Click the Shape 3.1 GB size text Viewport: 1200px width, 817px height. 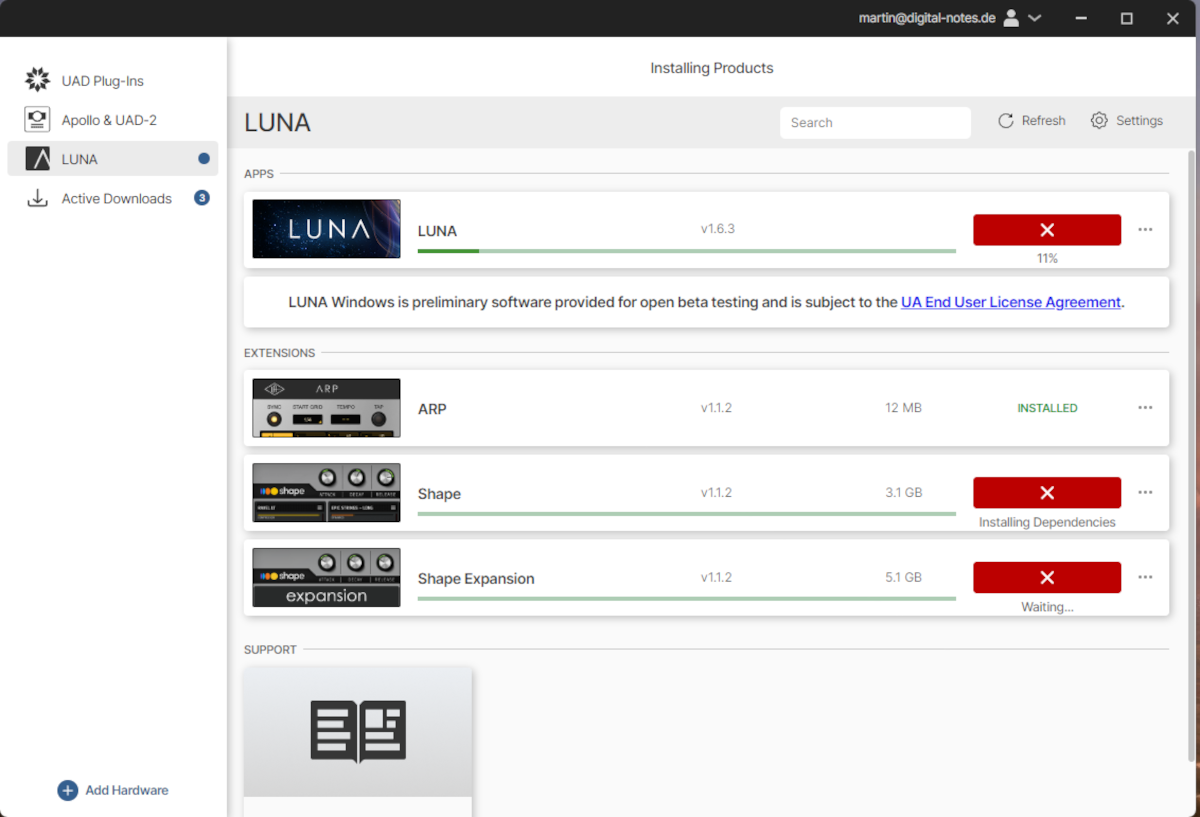(903, 493)
